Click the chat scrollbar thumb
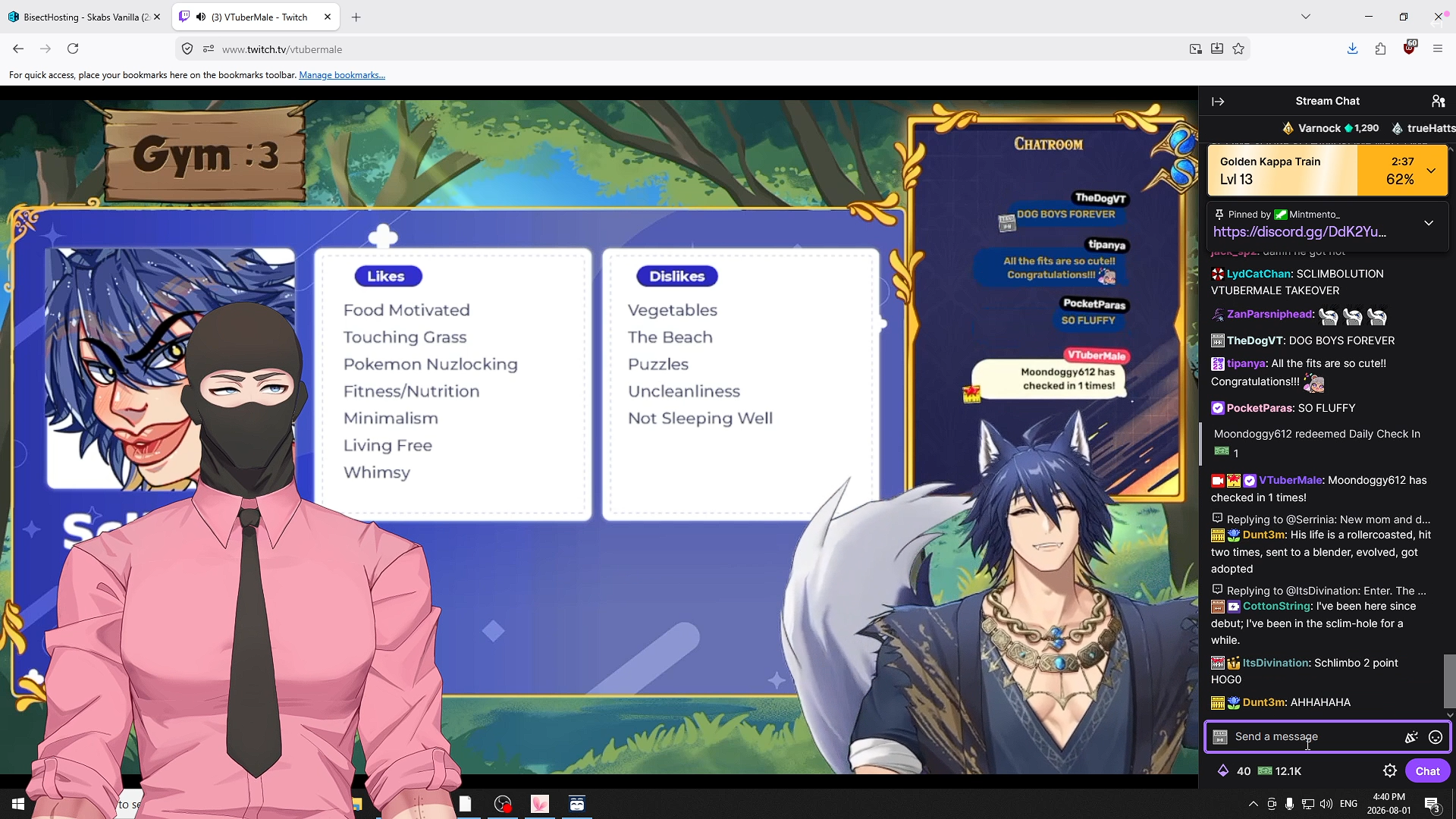 coord(1450,681)
